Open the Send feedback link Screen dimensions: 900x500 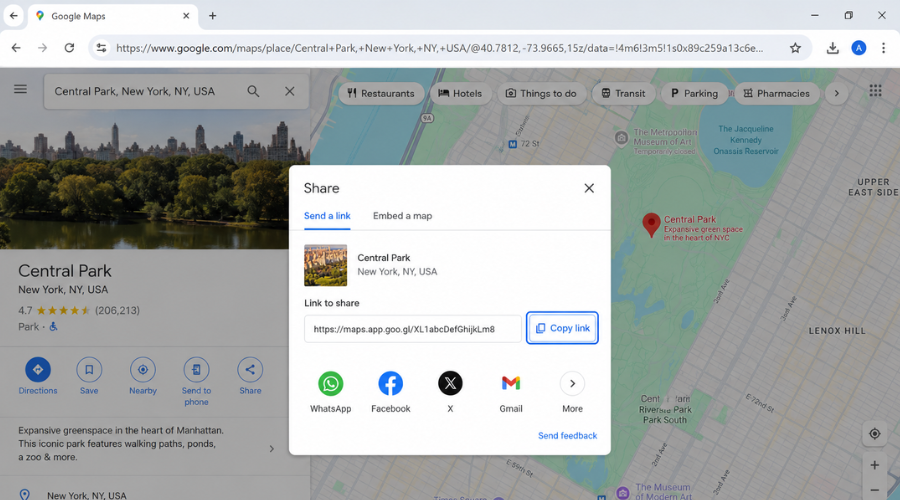pyautogui.click(x=567, y=436)
